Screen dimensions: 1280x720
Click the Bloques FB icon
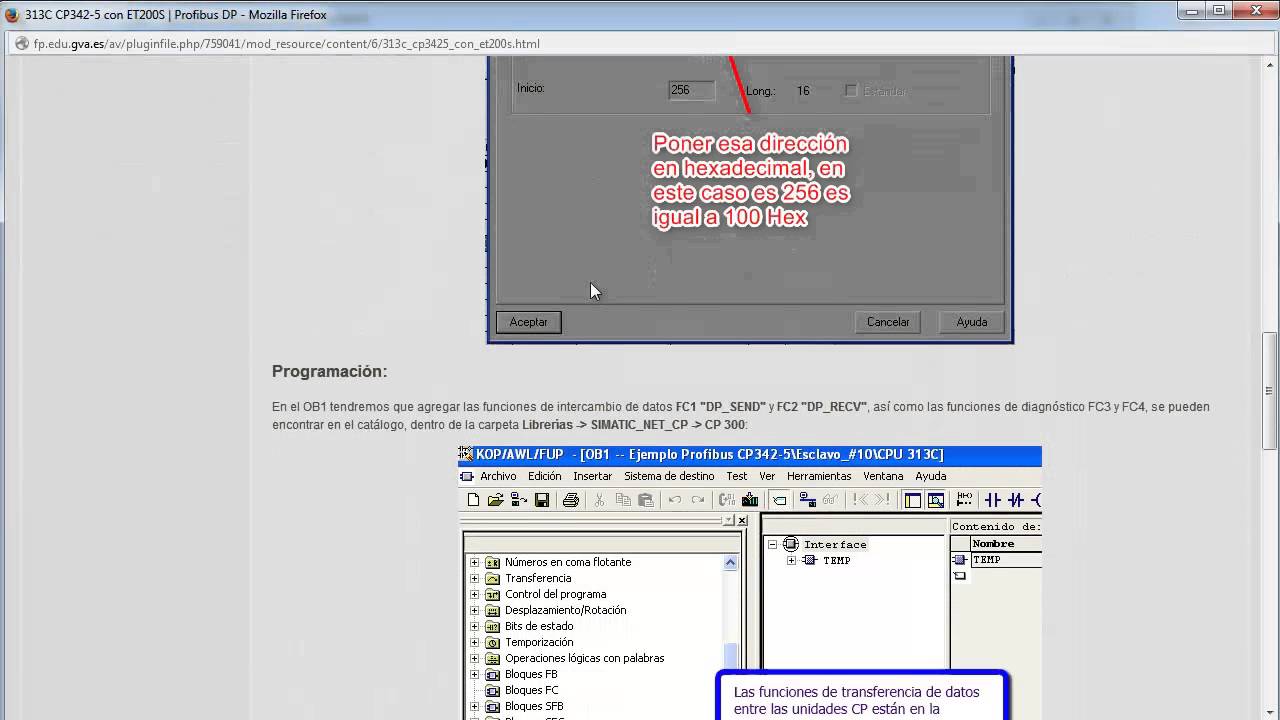(492, 674)
